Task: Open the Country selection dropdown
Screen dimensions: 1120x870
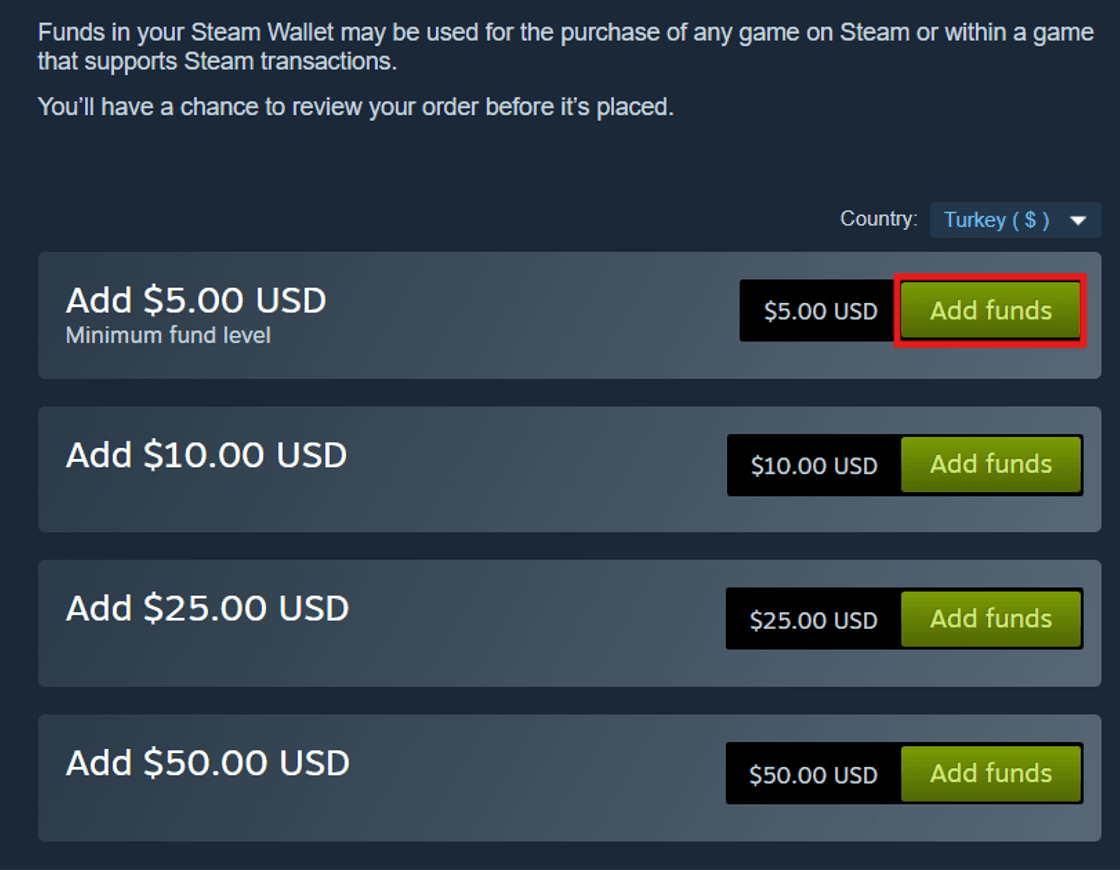Action: 1015,219
